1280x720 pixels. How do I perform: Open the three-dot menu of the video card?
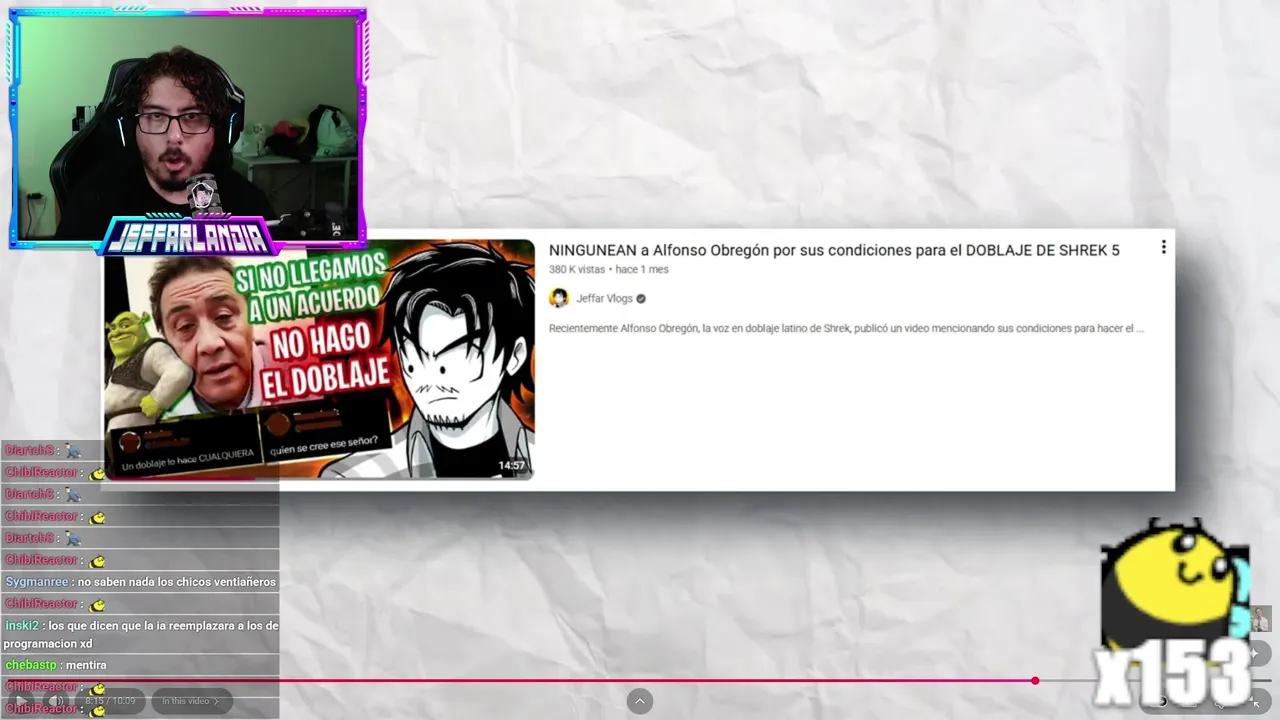(x=1163, y=247)
